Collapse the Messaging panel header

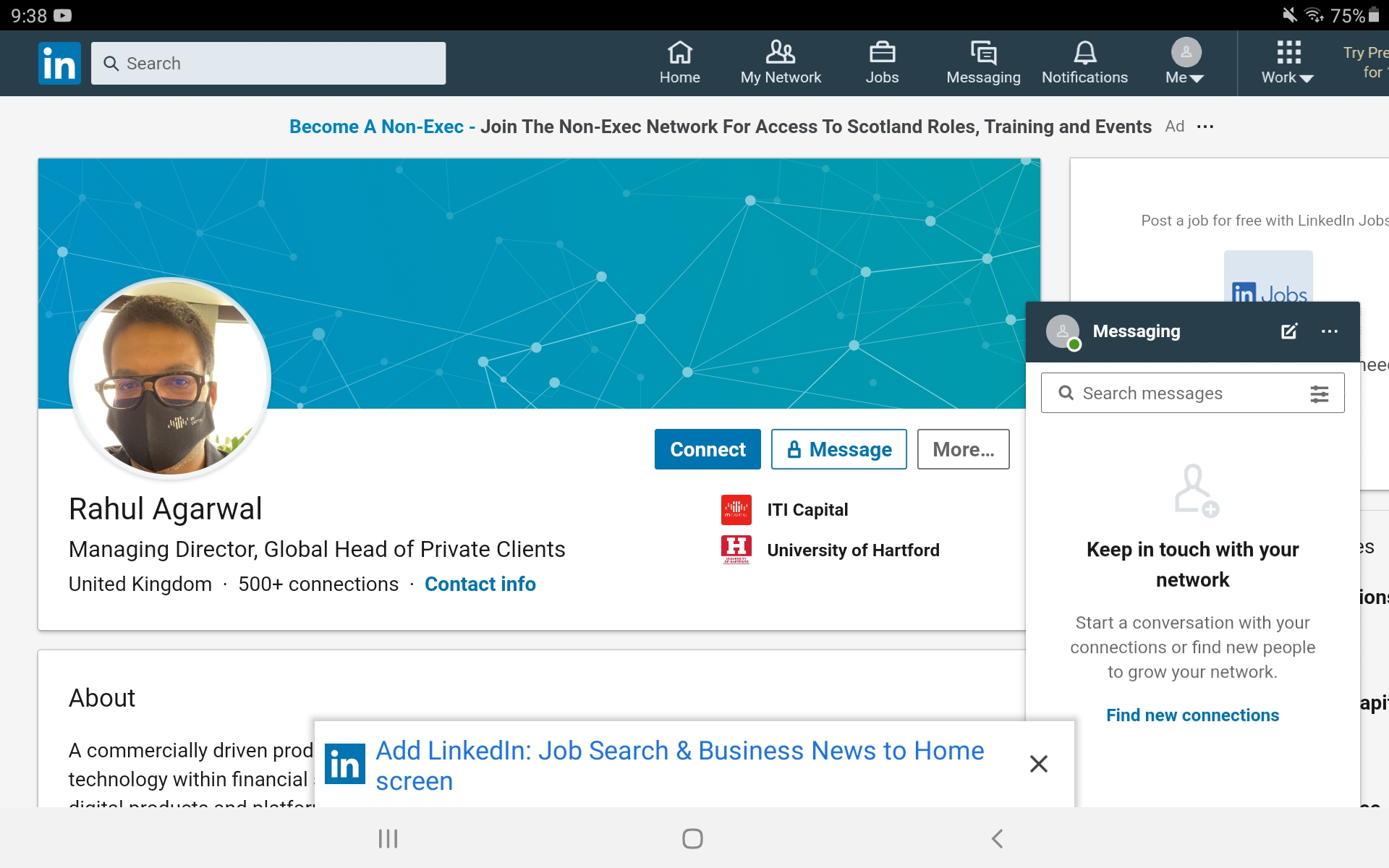(x=1192, y=332)
